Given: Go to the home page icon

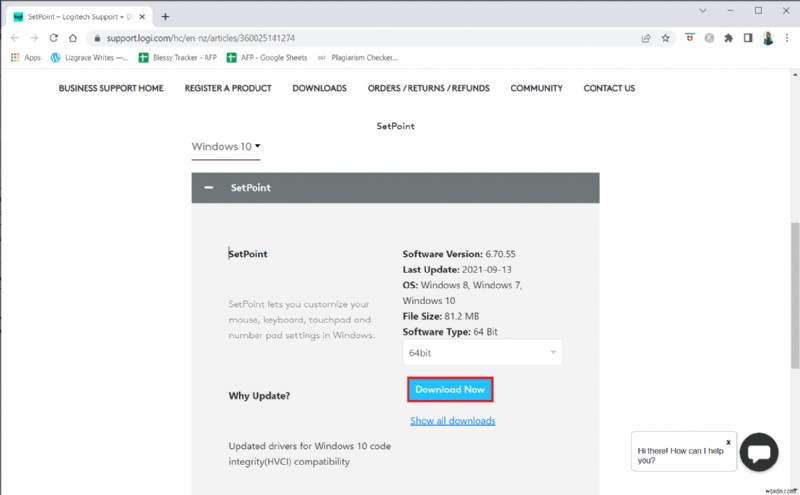Looking at the screenshot, I should tap(73, 38).
